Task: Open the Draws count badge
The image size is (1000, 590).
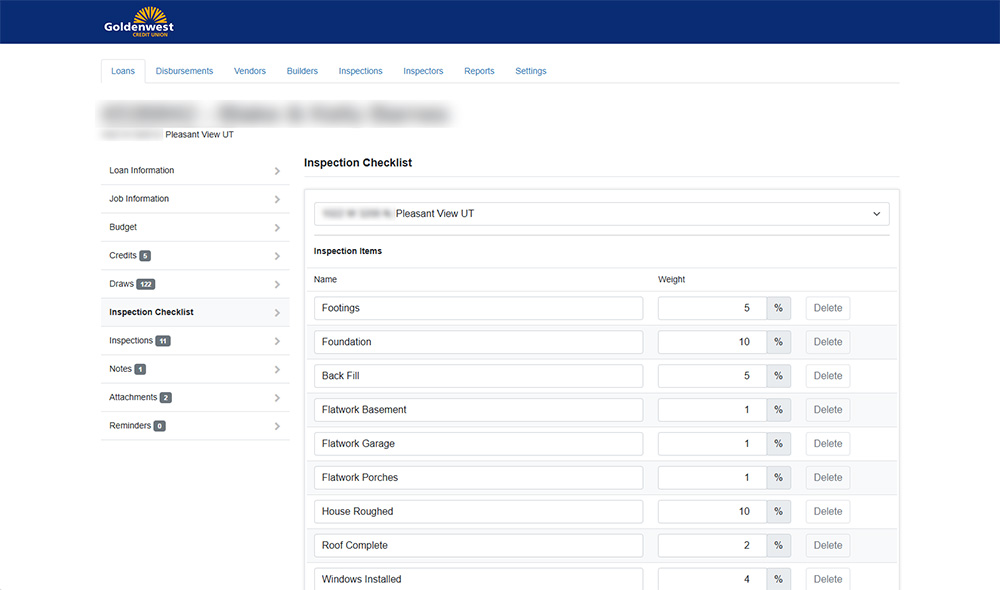Action: point(146,284)
